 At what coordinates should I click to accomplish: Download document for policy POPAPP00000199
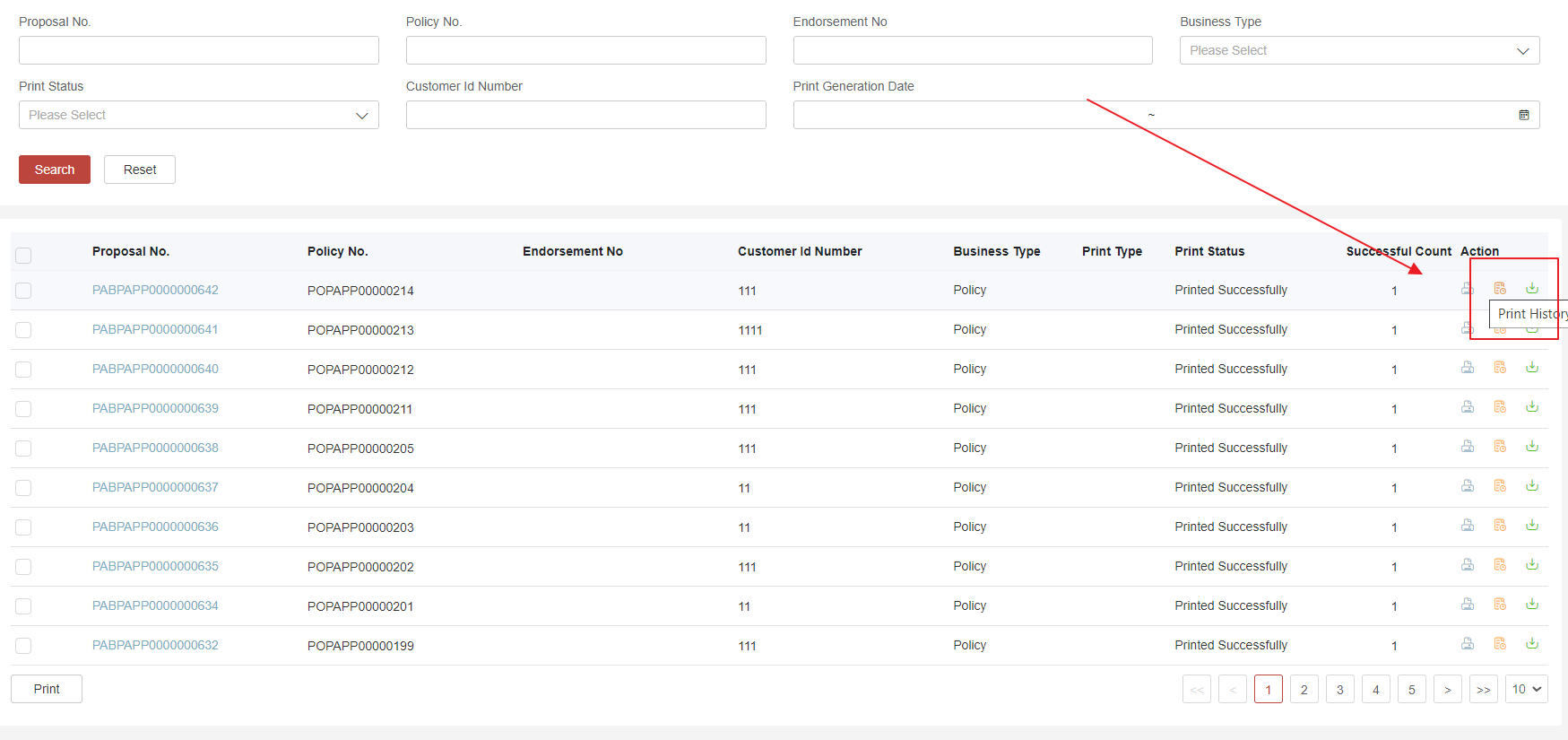pos(1532,644)
